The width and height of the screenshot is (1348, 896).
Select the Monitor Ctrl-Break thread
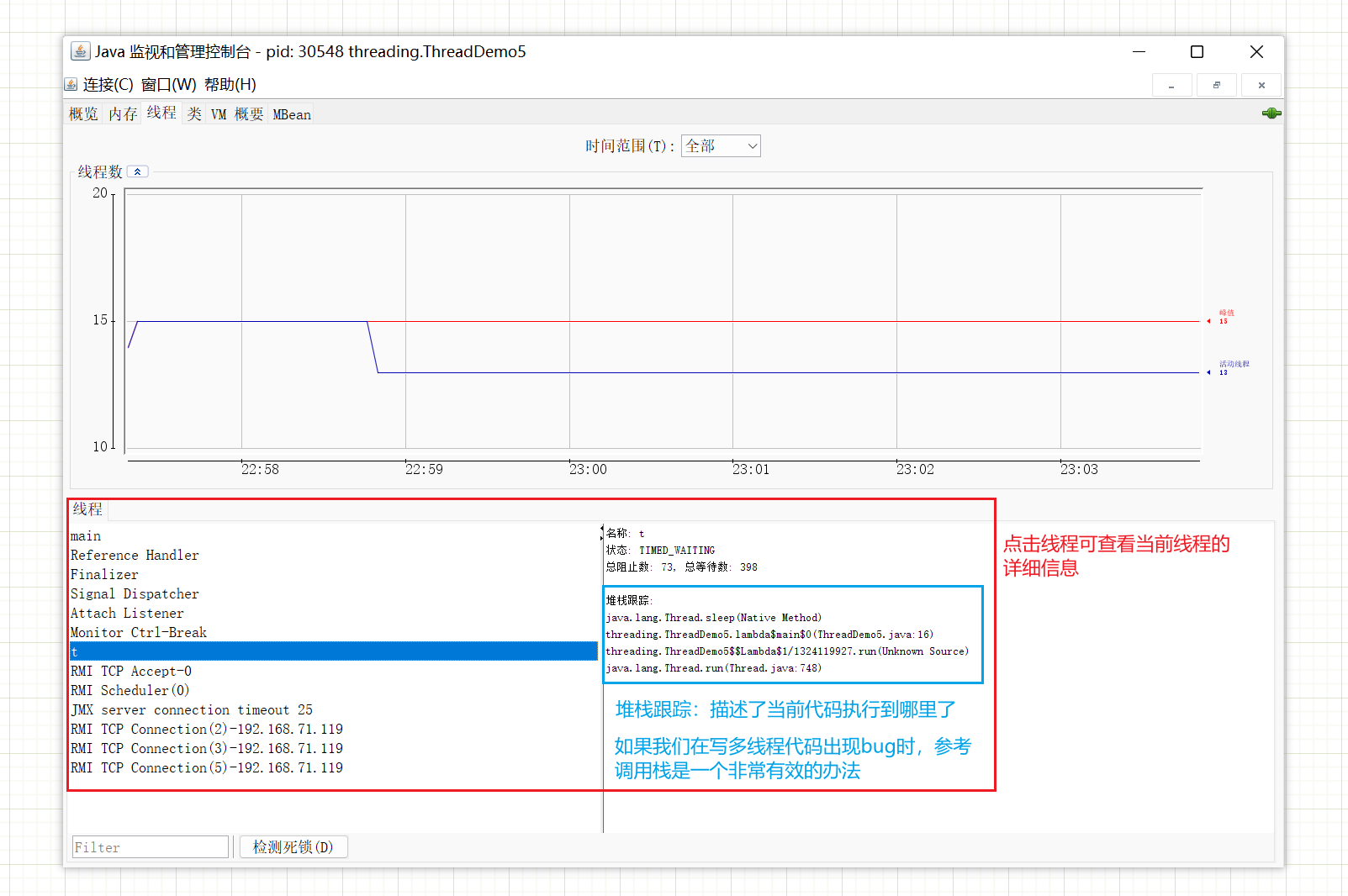click(x=334, y=633)
